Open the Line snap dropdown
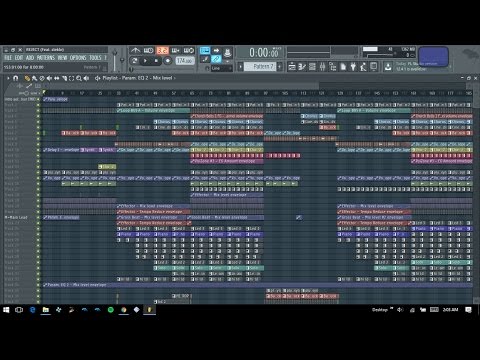The image size is (480, 360). click(x=221, y=68)
